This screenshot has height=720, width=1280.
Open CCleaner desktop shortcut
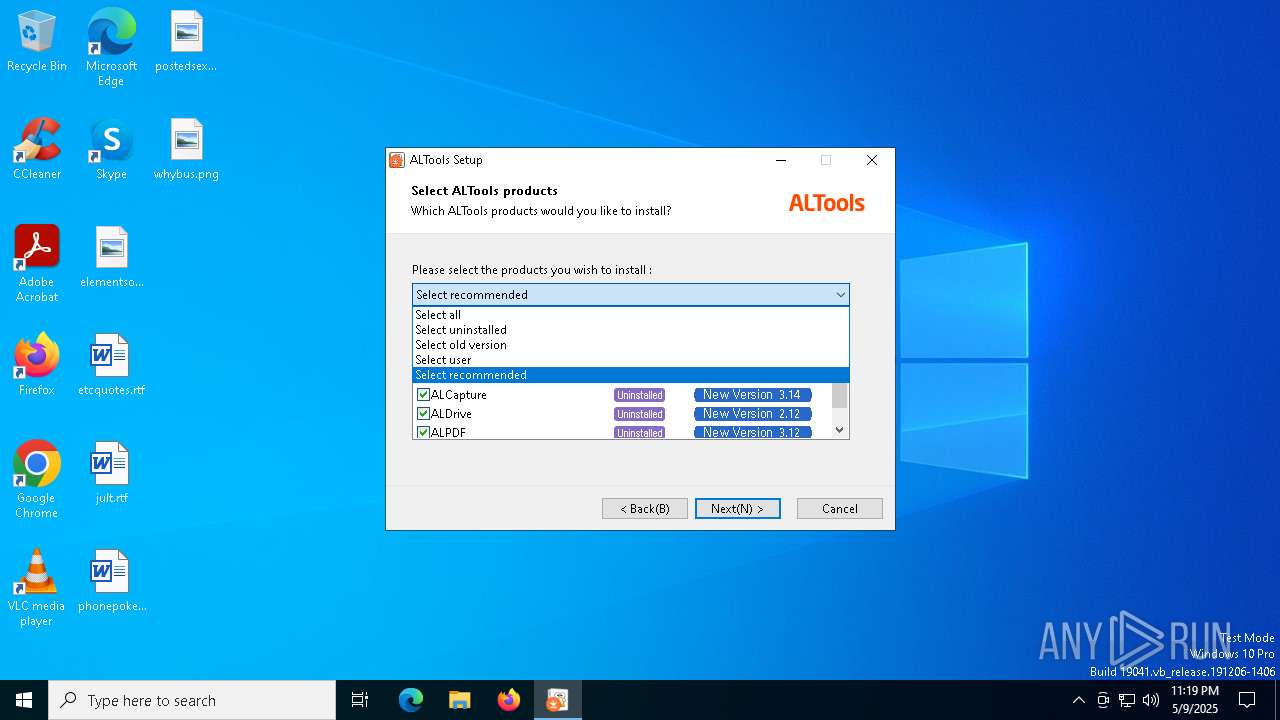click(37, 150)
